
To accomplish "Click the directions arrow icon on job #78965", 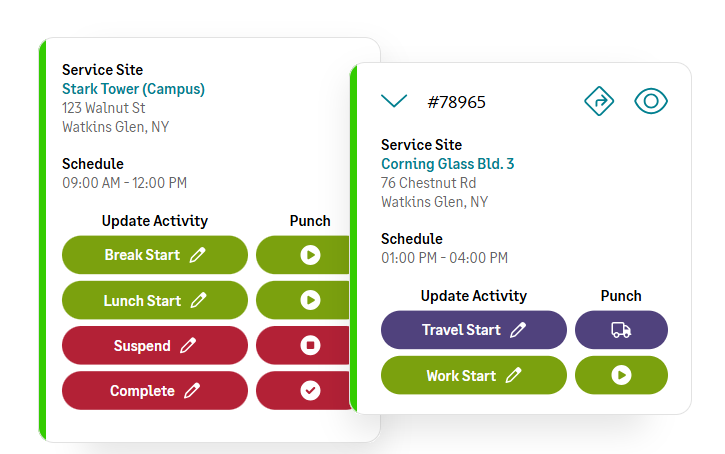I will pyautogui.click(x=598, y=101).
